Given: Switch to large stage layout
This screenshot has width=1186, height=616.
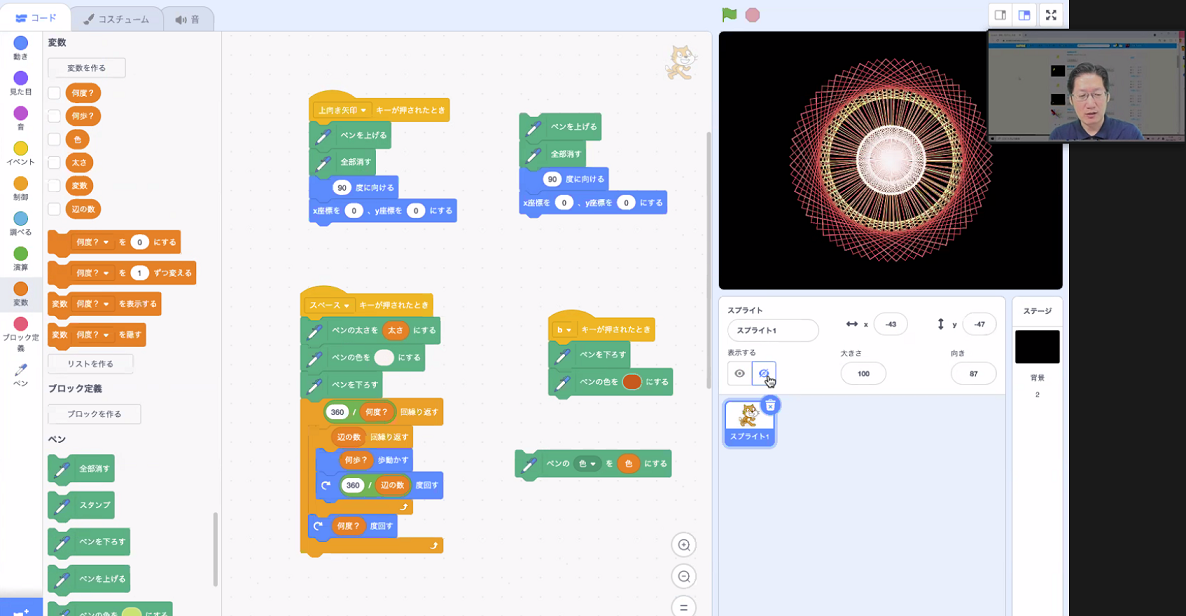Looking at the screenshot, I should pos(1024,15).
